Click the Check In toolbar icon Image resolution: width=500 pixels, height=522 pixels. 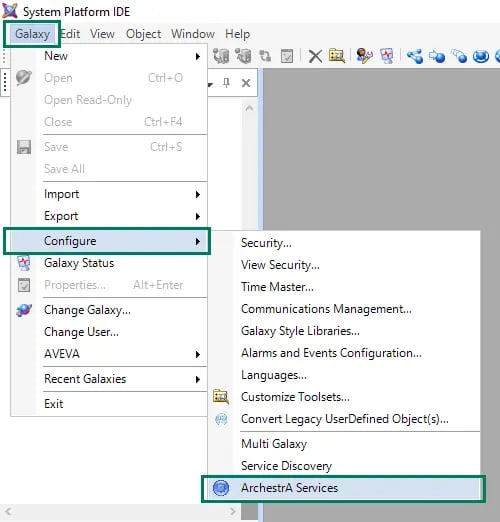pos(243,56)
